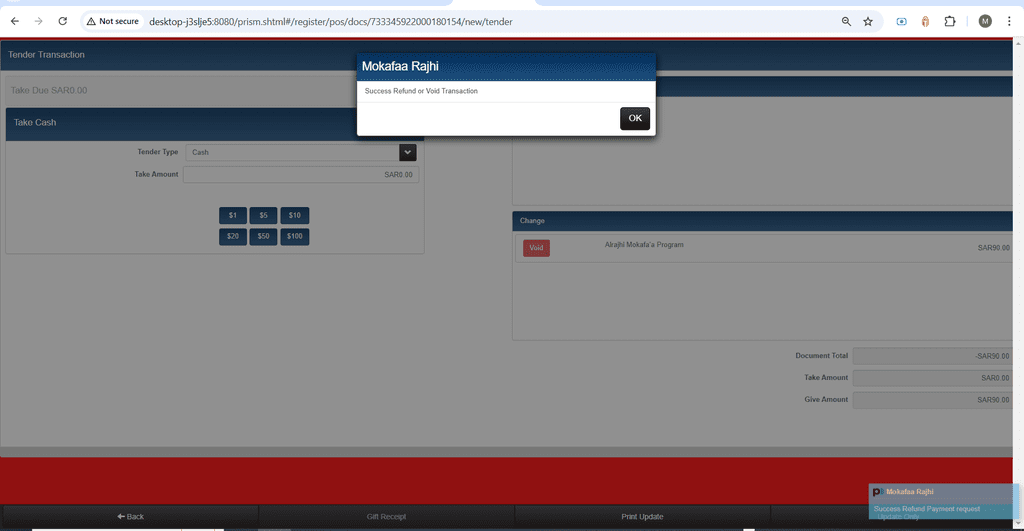Go back with the browser back arrow
1024x531 pixels.
[x=14, y=22]
